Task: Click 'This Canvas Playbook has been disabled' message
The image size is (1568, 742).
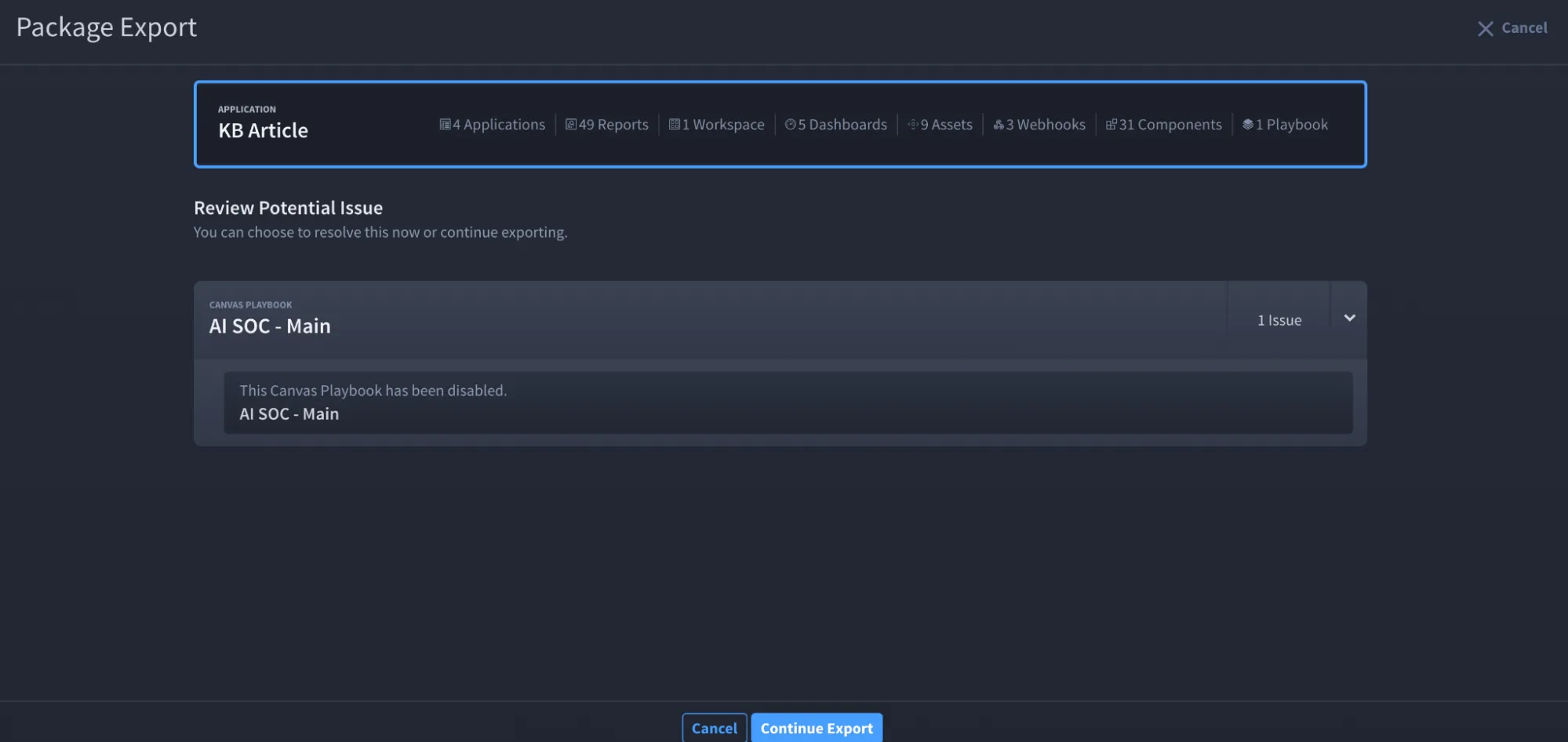Action: (373, 391)
